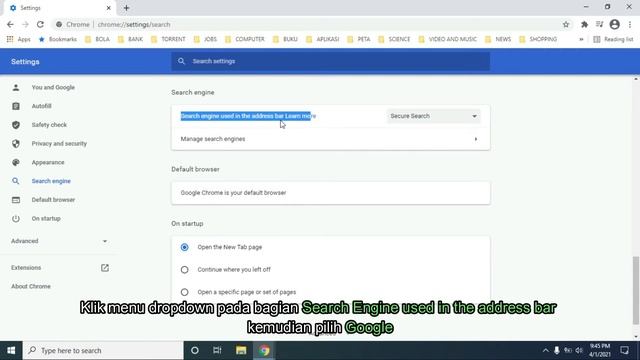Open Safety check section
This screenshot has width=640, height=360.
(49, 125)
